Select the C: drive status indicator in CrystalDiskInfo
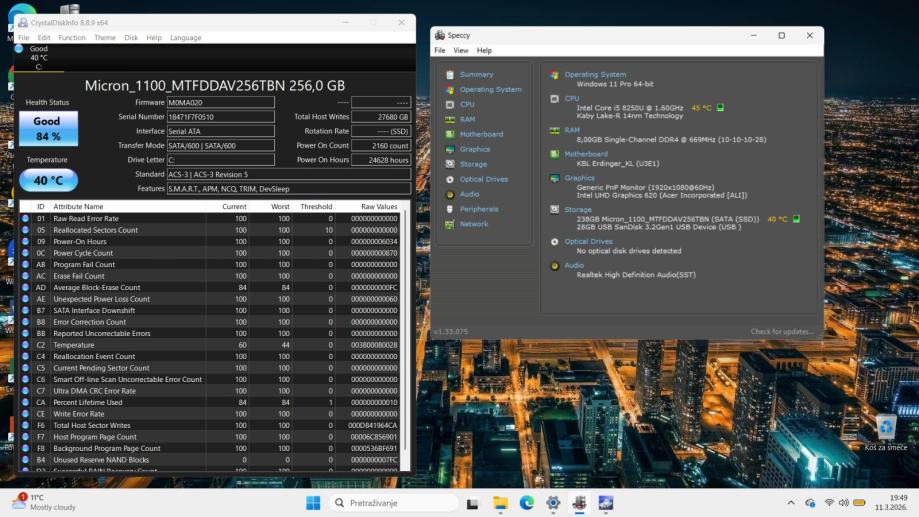The width and height of the screenshot is (919, 517). tap(19, 48)
